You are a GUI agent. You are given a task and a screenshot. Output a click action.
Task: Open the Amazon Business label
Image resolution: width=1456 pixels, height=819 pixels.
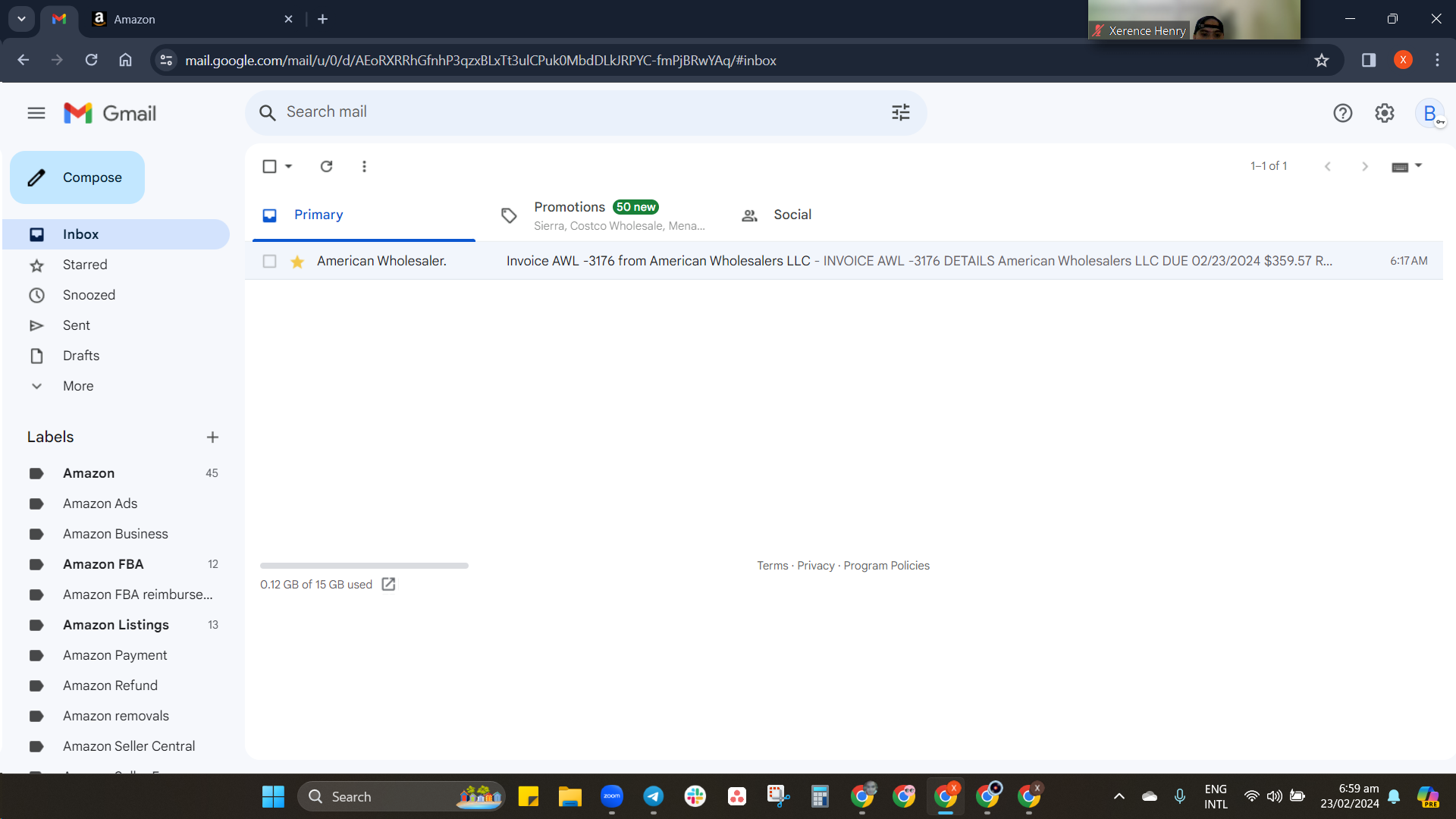tap(117, 534)
